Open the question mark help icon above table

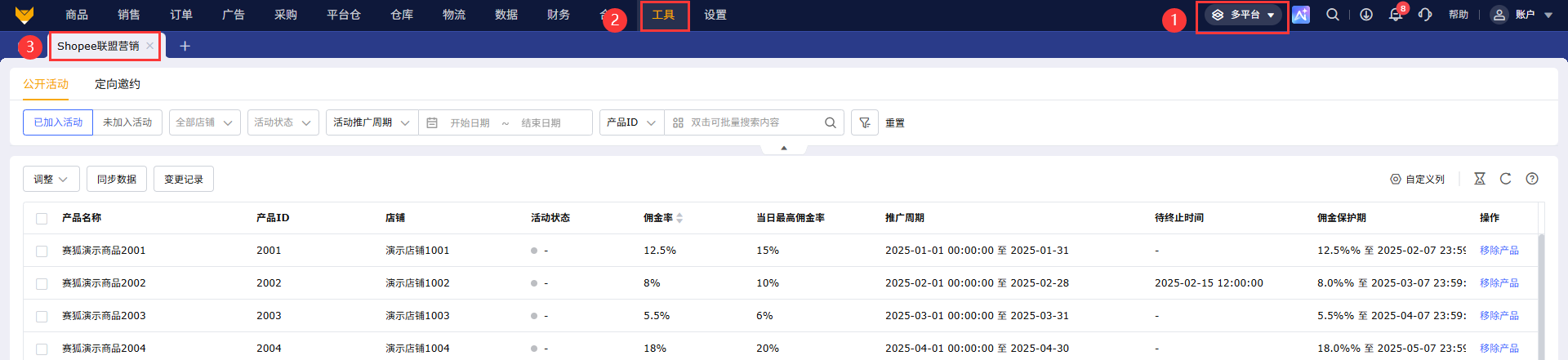click(x=1532, y=179)
